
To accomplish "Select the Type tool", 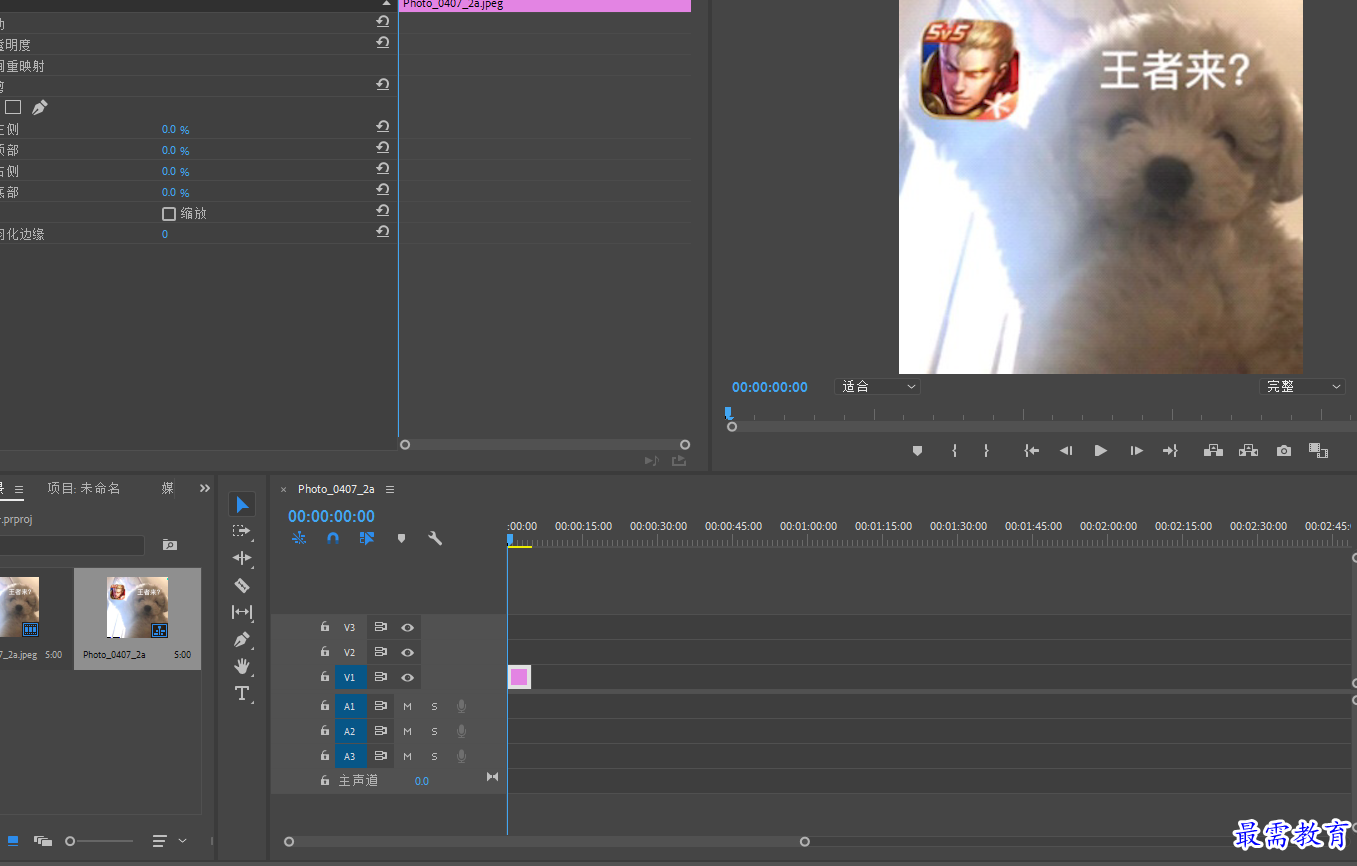I will tap(242, 693).
